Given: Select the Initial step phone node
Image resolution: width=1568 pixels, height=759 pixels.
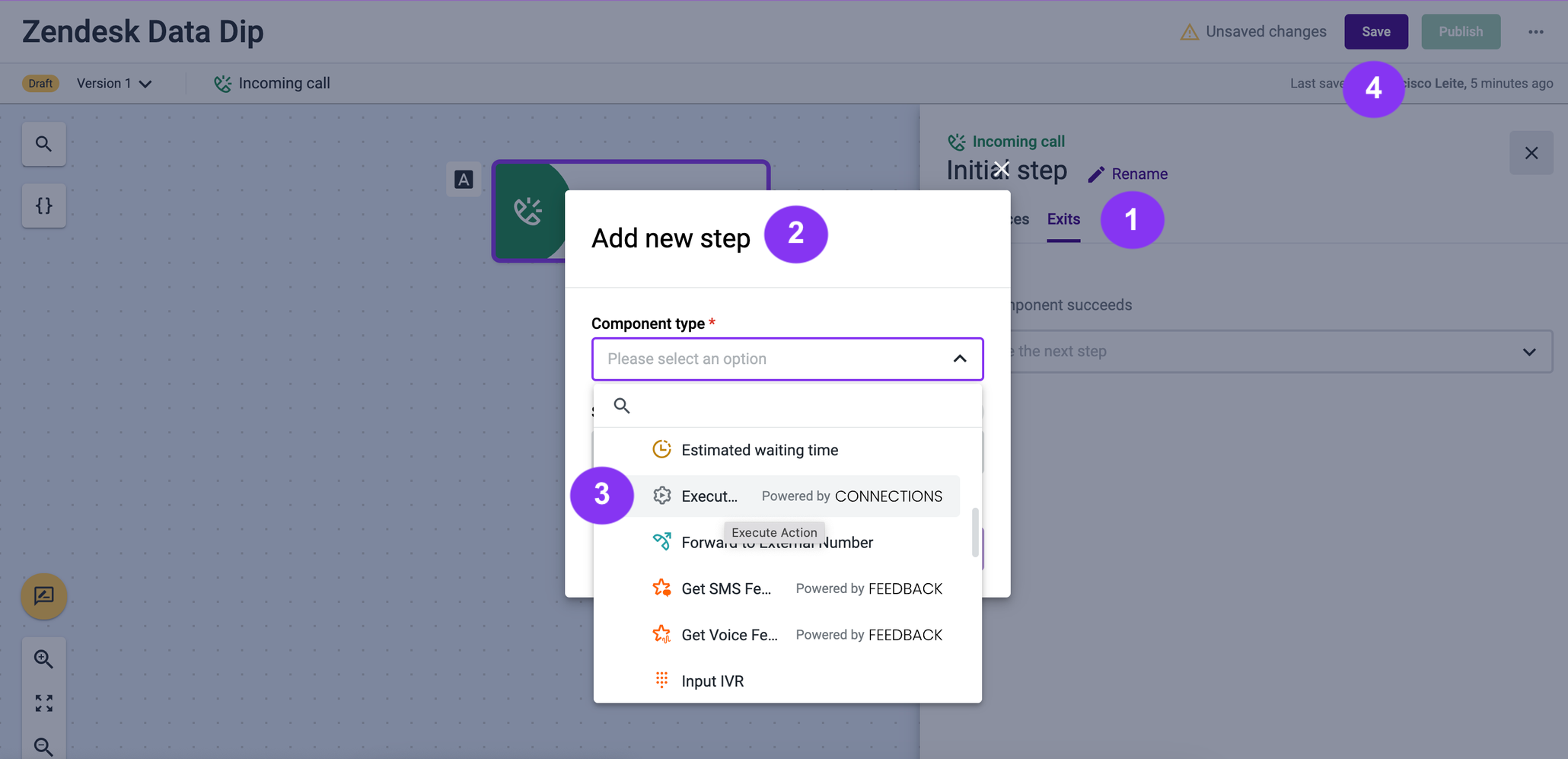Looking at the screenshot, I should click(x=528, y=212).
